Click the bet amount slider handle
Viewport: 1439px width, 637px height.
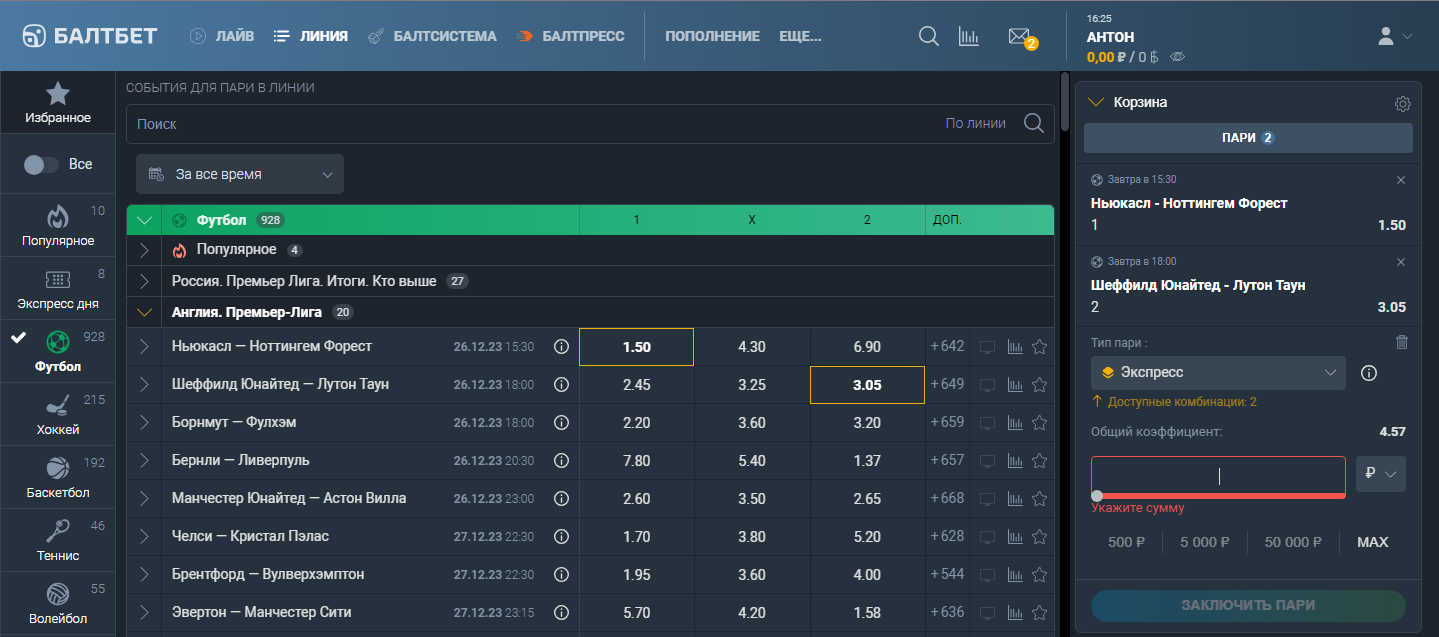pos(1097,496)
